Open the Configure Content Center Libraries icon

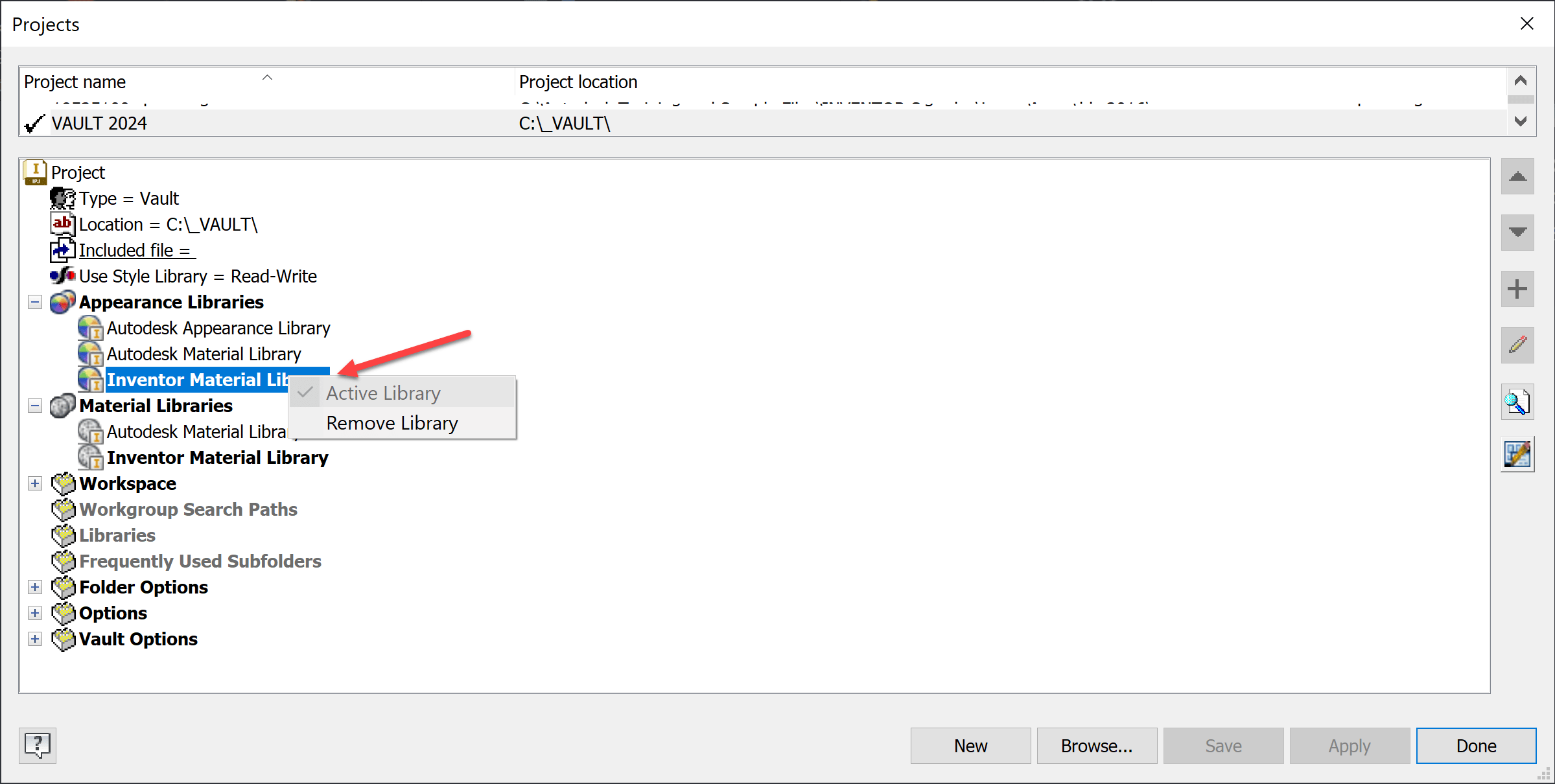tap(1517, 455)
